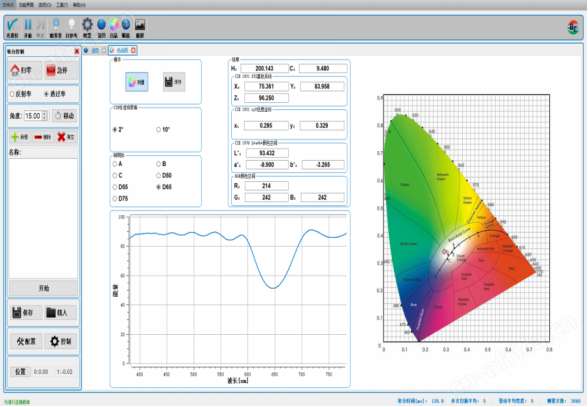Increase the angle spinner value
Image resolution: width=588 pixels, height=407 pixels.
(x=45, y=114)
